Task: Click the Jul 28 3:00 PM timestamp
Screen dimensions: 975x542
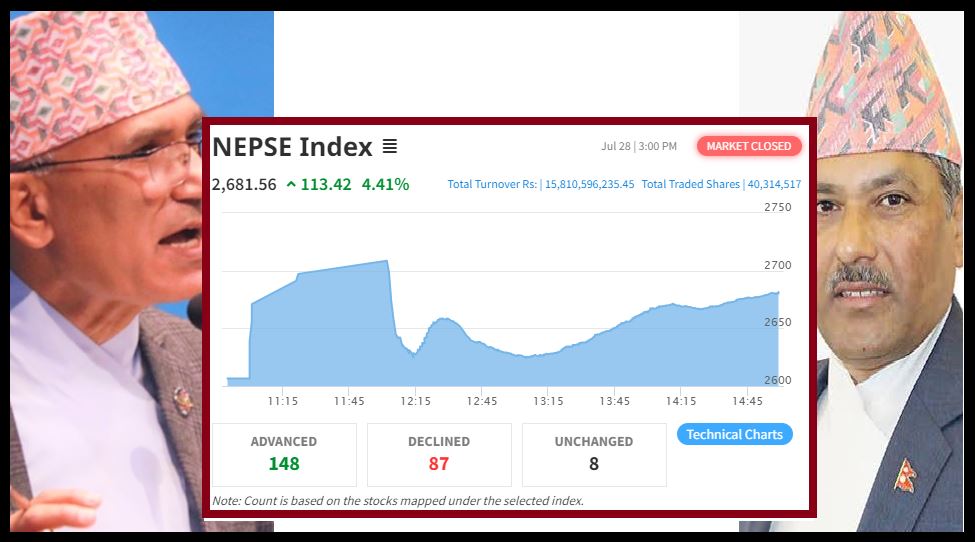Action: 639,146
